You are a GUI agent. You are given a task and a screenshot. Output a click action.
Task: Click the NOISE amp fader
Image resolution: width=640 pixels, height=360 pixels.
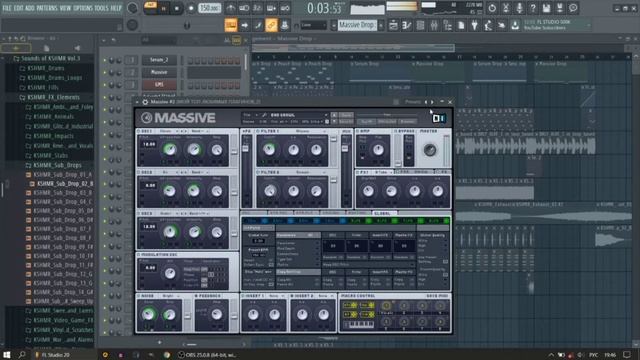click(x=187, y=315)
